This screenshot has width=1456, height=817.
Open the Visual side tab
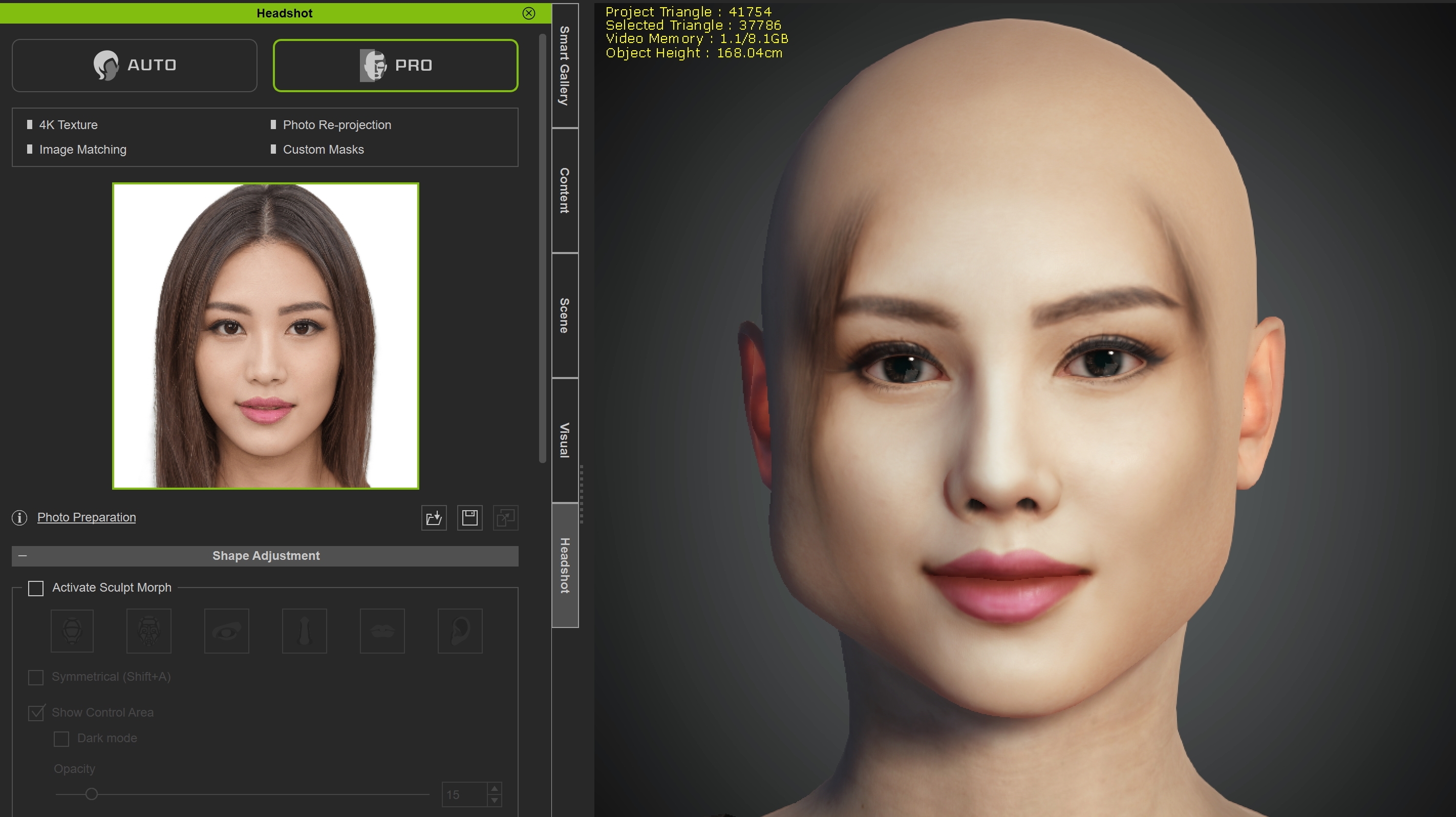564,441
